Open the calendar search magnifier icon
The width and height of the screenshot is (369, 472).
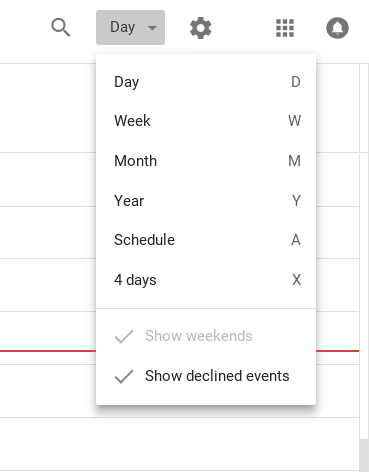coord(61,27)
